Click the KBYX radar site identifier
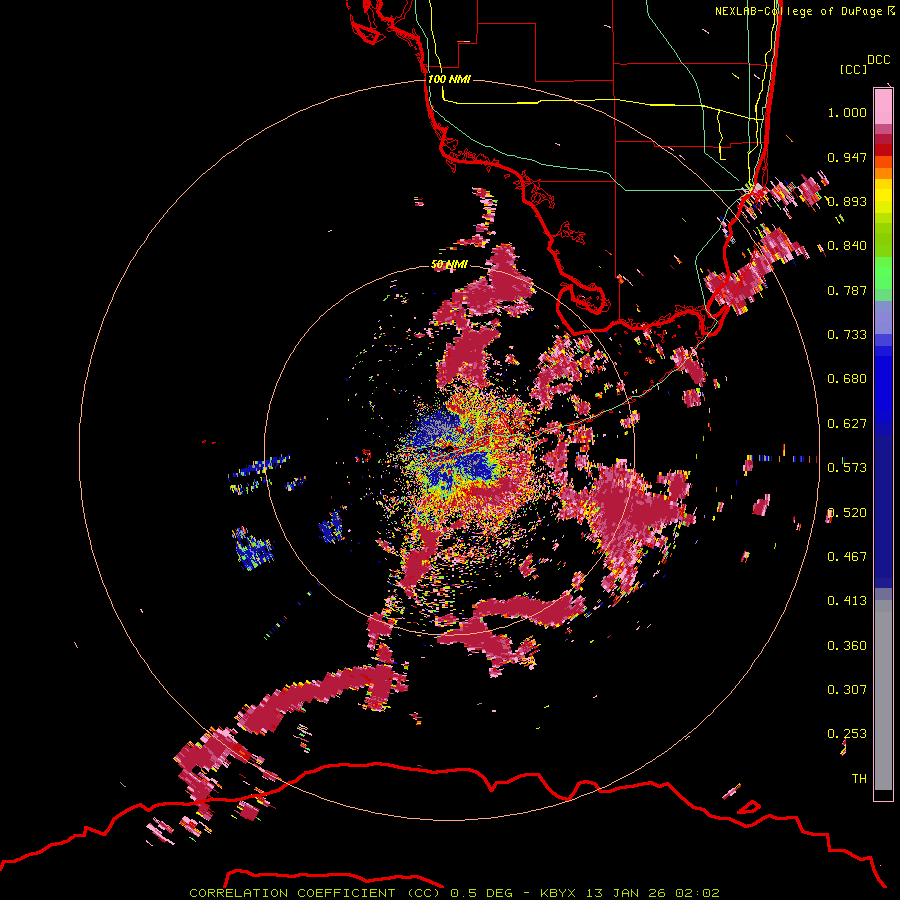 tap(560, 893)
